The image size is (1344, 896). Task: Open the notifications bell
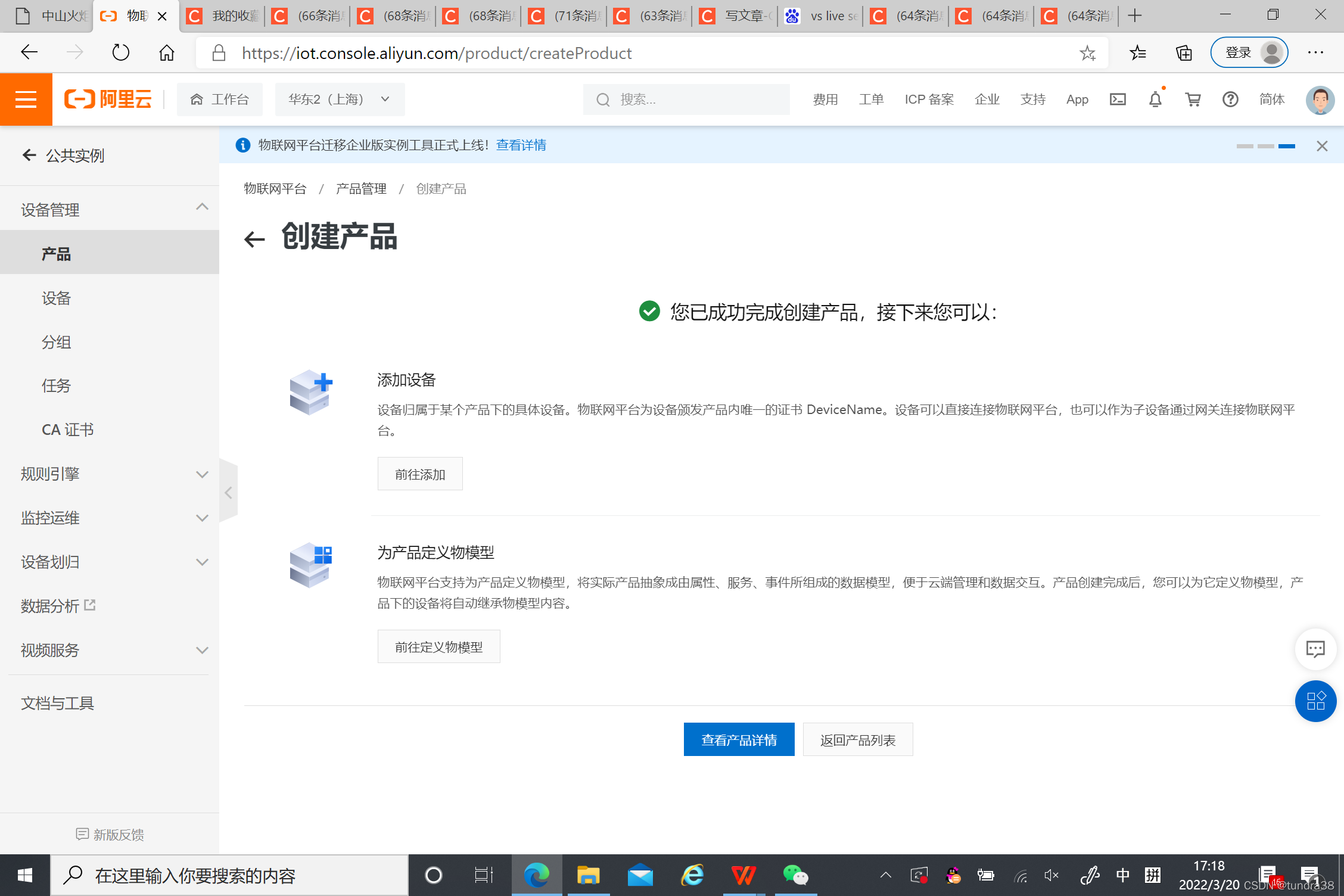(x=1155, y=99)
